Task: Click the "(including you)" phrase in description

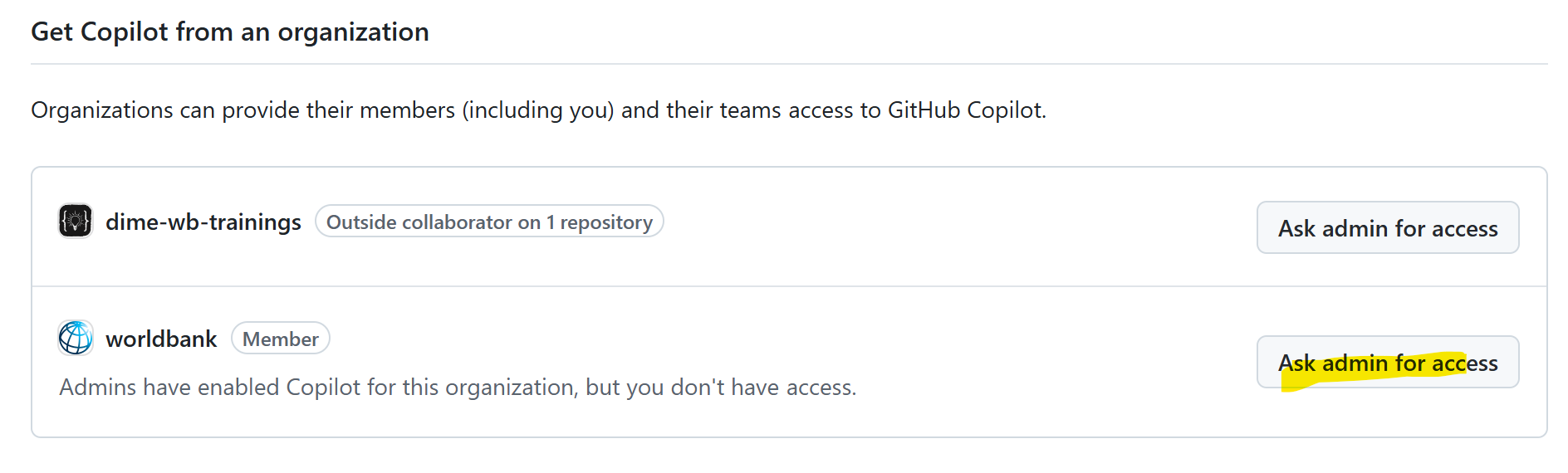Action: pyautogui.click(x=537, y=110)
